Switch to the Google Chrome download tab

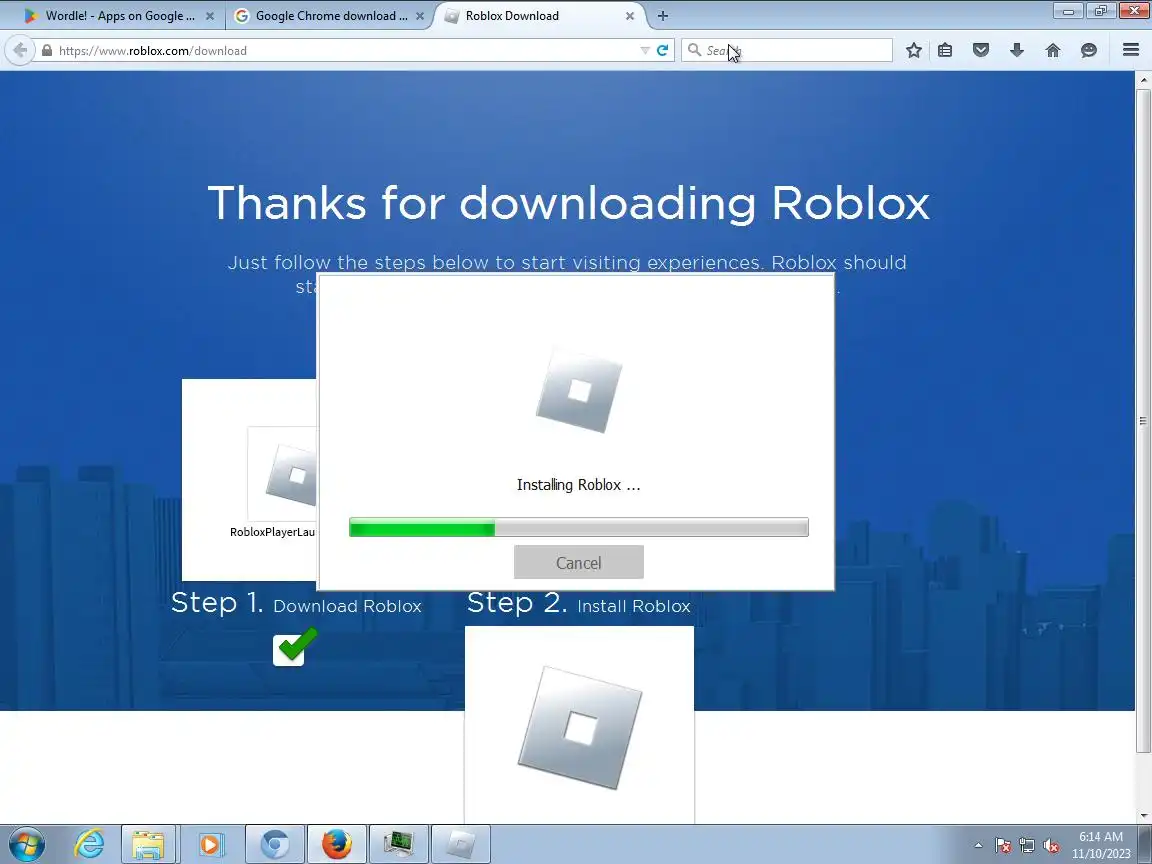click(x=329, y=15)
